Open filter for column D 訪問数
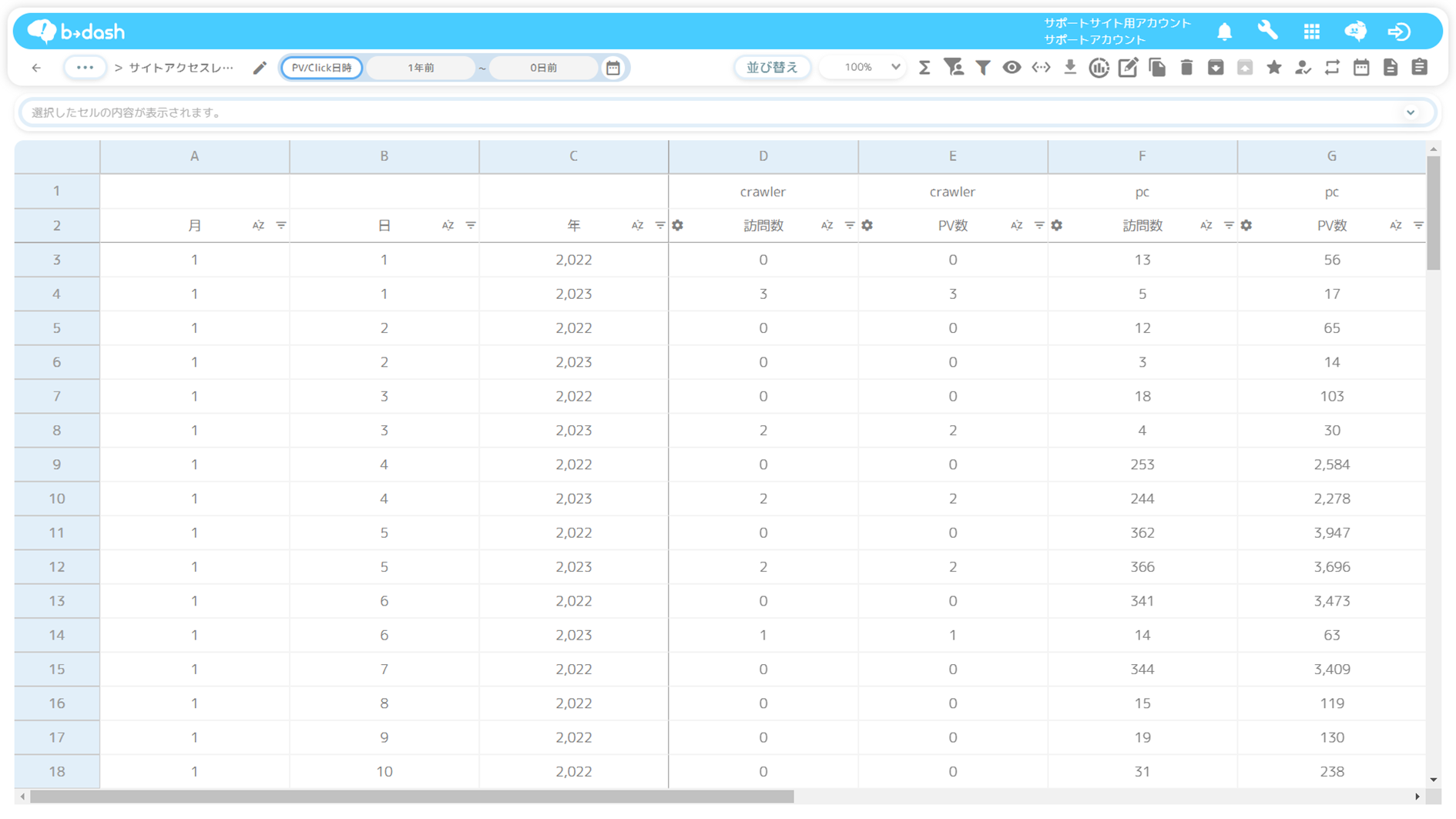This screenshot has width=1456, height=819. pos(850,226)
